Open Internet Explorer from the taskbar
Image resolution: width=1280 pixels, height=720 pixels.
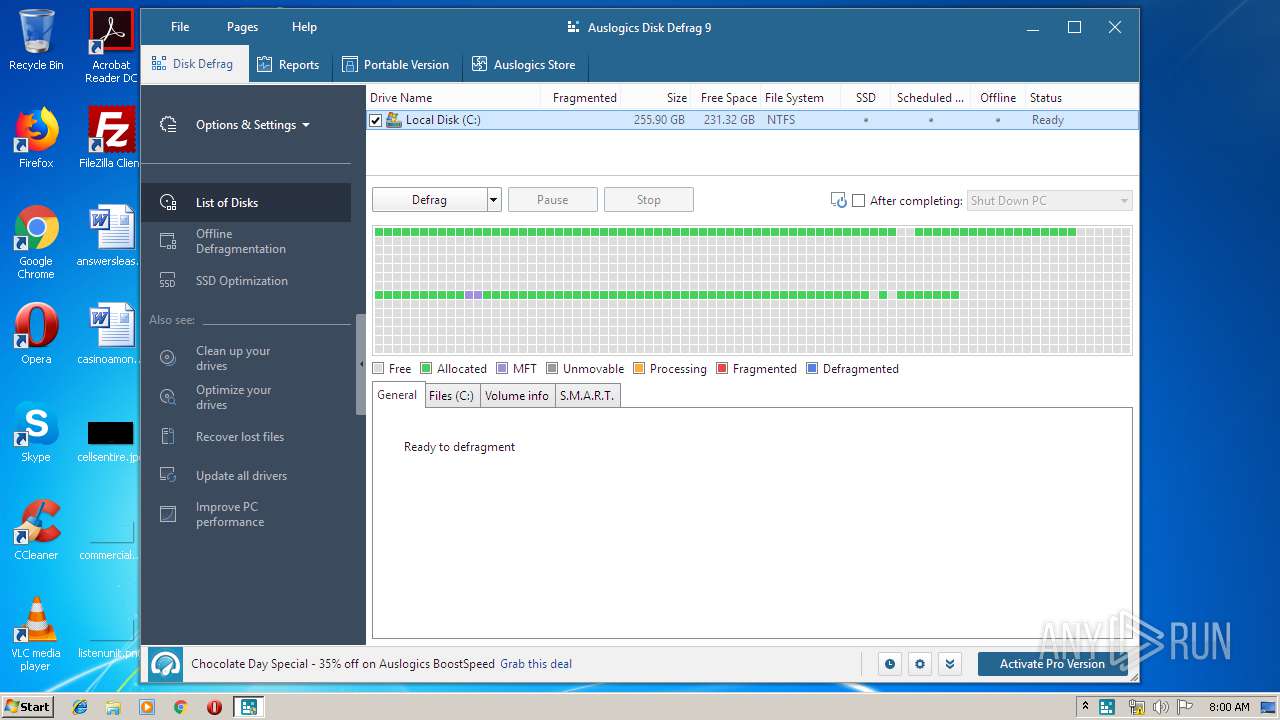click(80, 707)
